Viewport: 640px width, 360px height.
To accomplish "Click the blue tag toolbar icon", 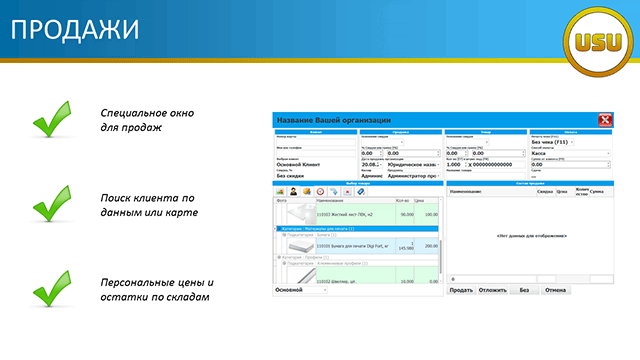I will (361, 191).
